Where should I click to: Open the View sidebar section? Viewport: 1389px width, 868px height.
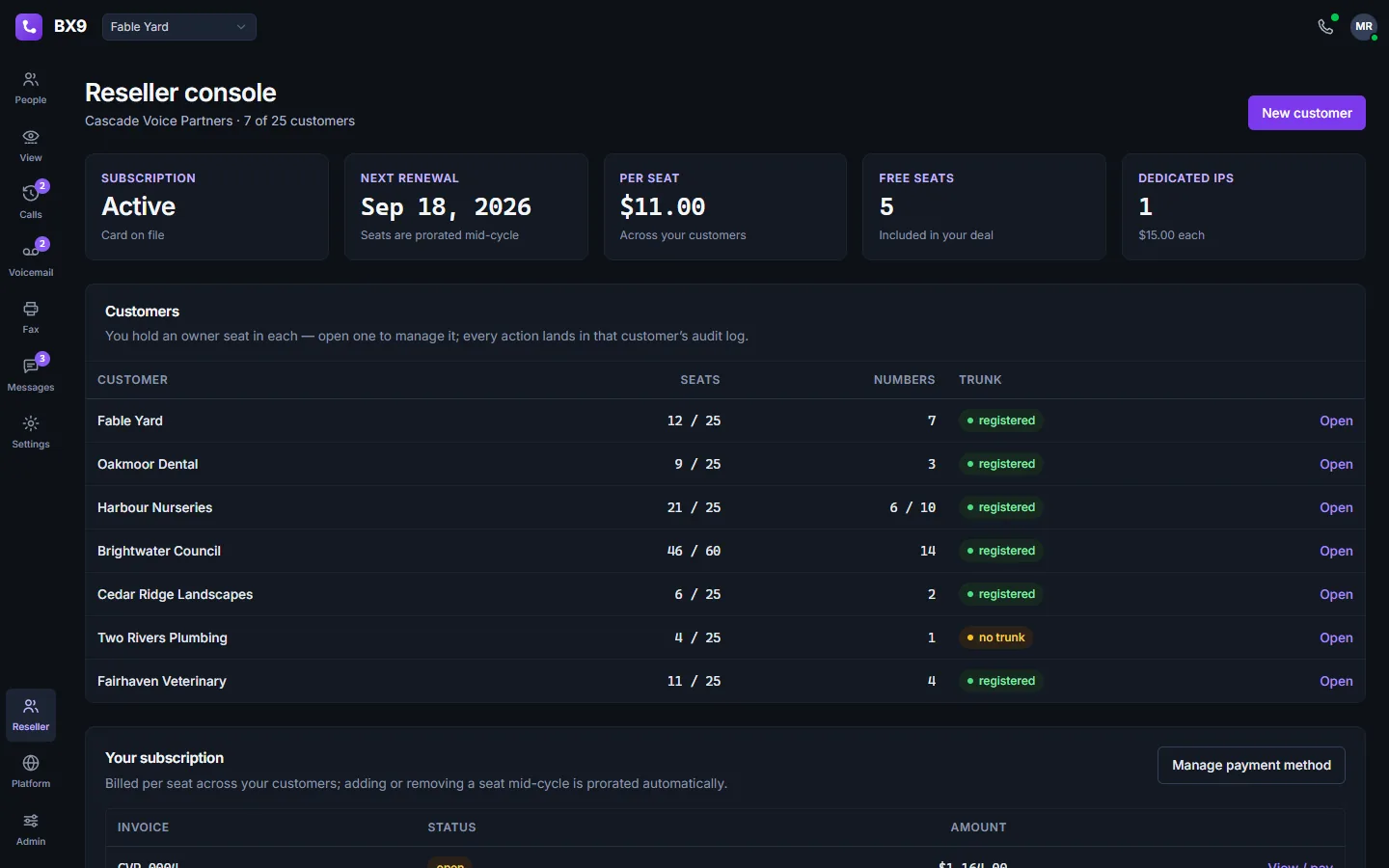point(31,146)
